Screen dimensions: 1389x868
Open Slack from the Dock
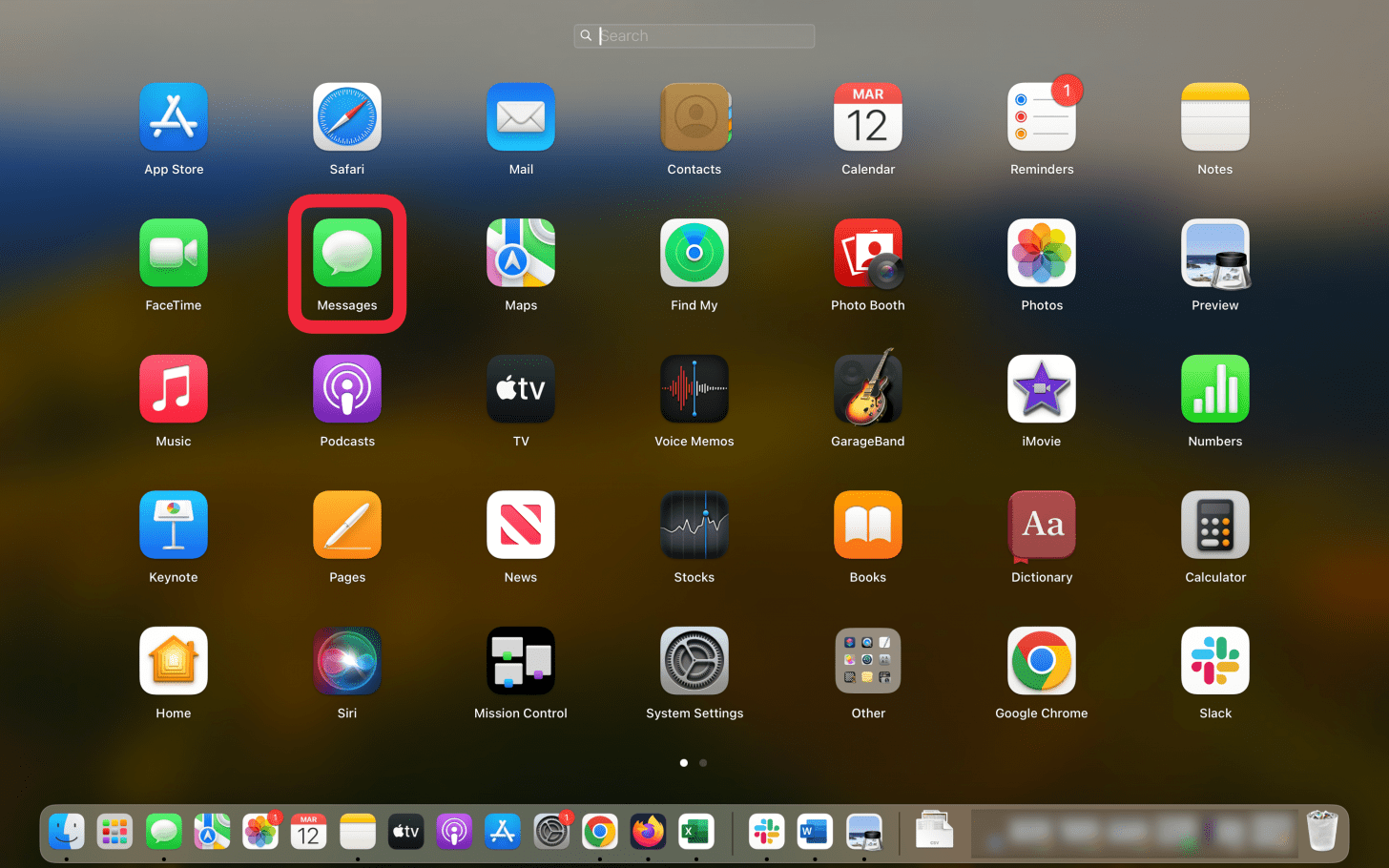click(766, 831)
